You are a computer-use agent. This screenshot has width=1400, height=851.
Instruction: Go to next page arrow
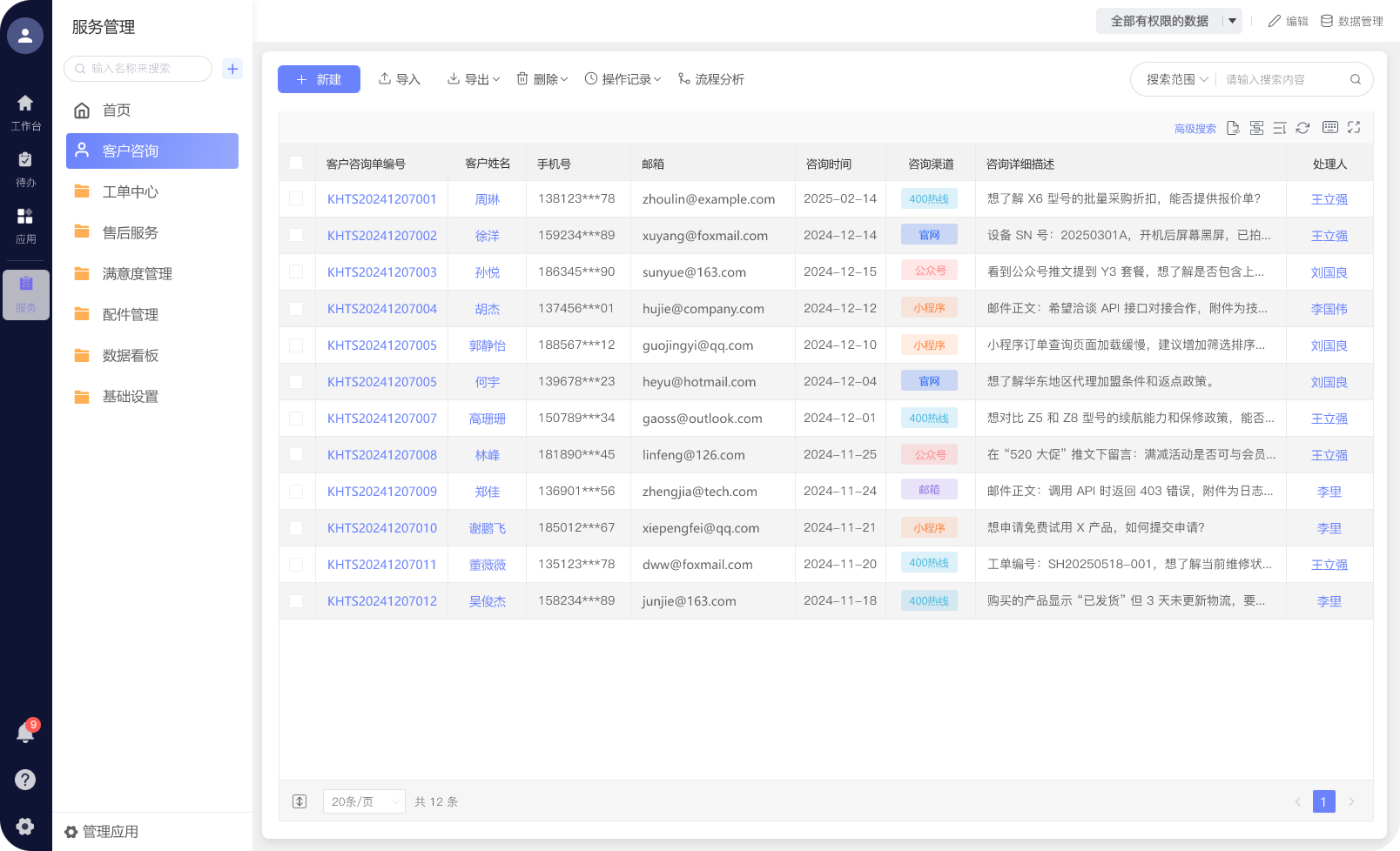(1351, 801)
